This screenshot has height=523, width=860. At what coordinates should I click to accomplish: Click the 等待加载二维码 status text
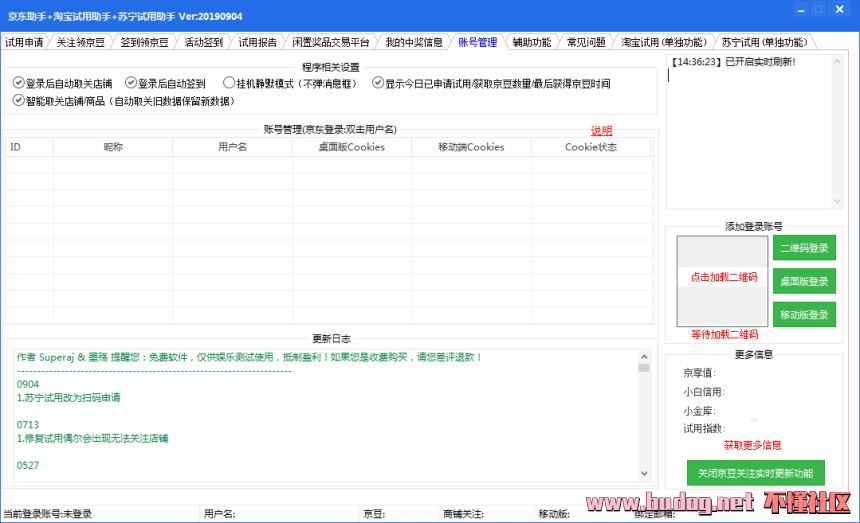725,334
